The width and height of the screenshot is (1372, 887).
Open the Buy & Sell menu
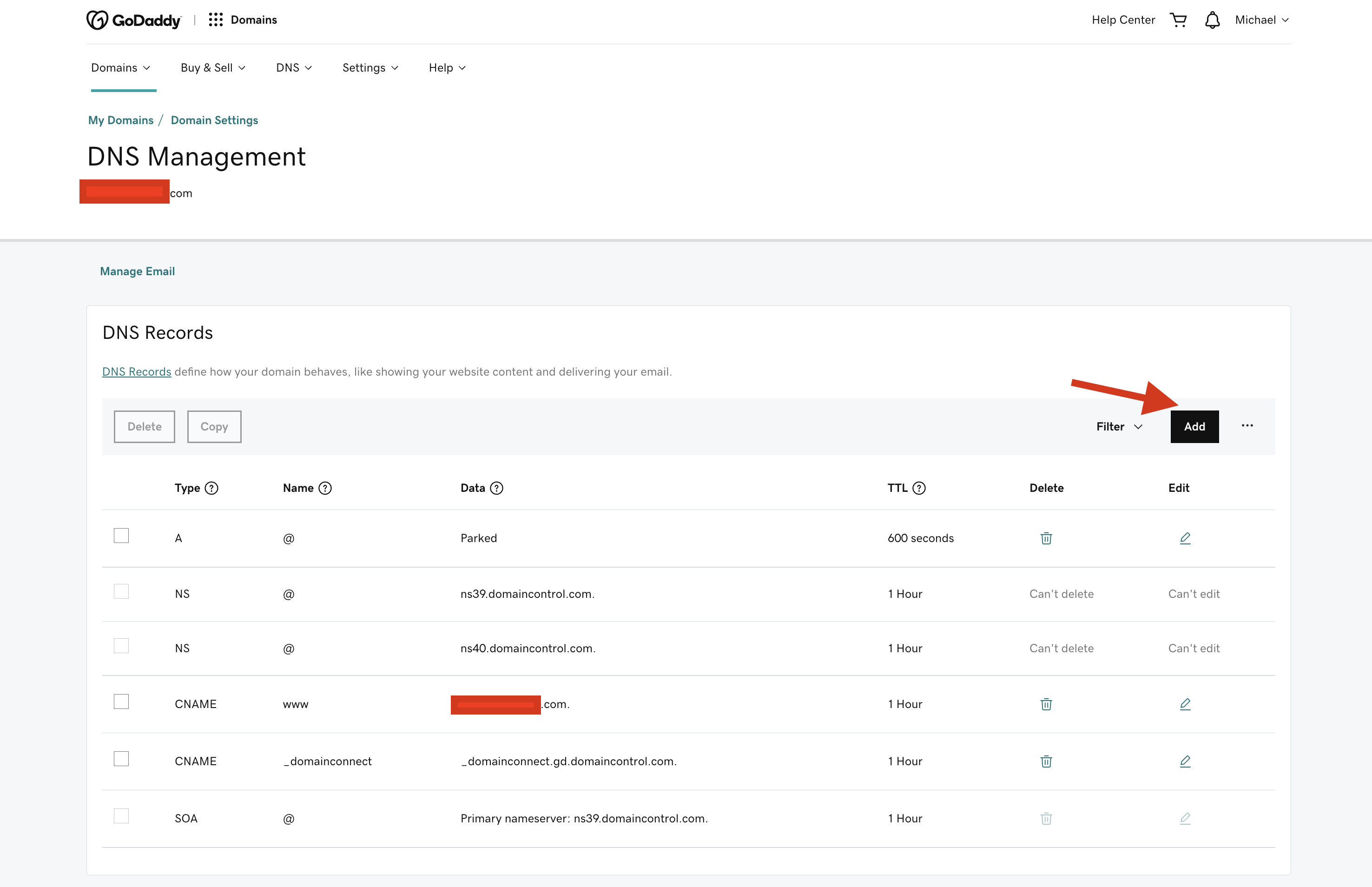coord(212,68)
